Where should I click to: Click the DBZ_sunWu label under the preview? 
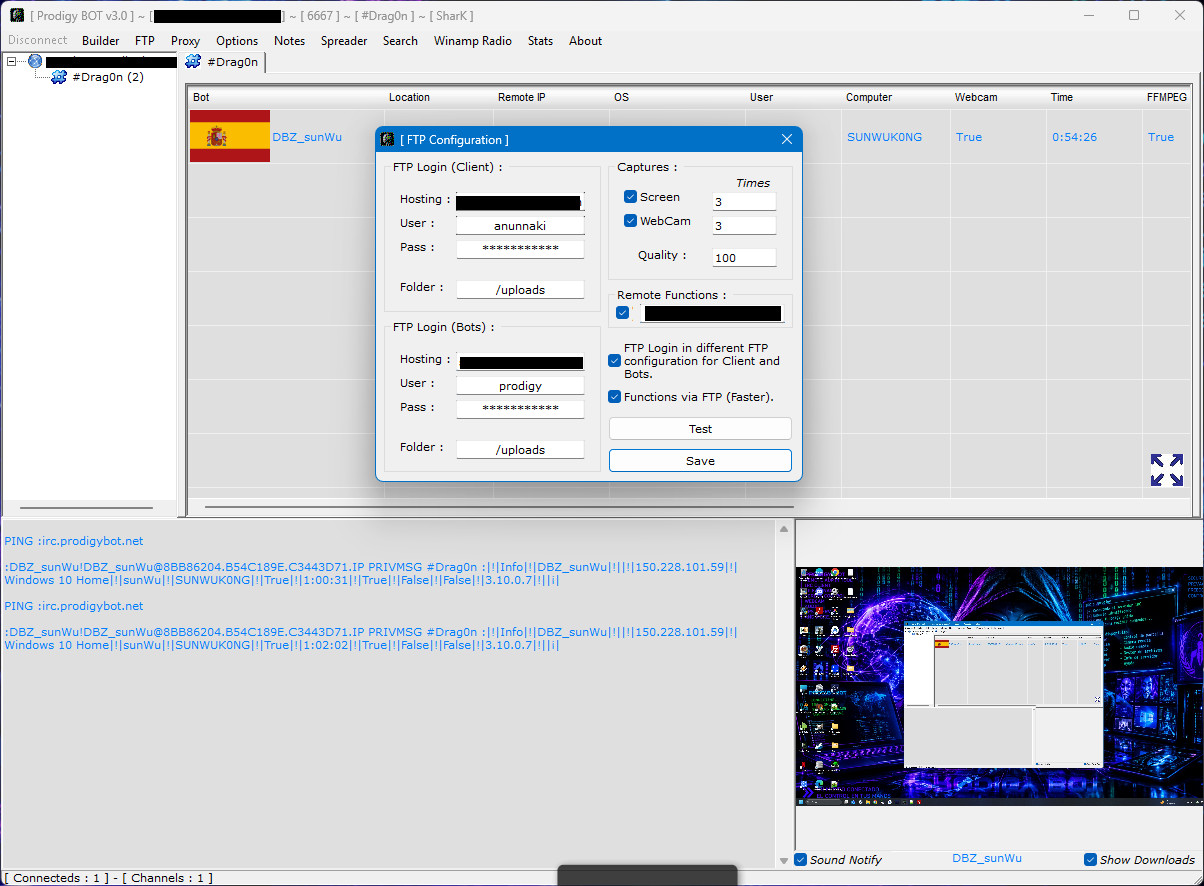pos(987,858)
